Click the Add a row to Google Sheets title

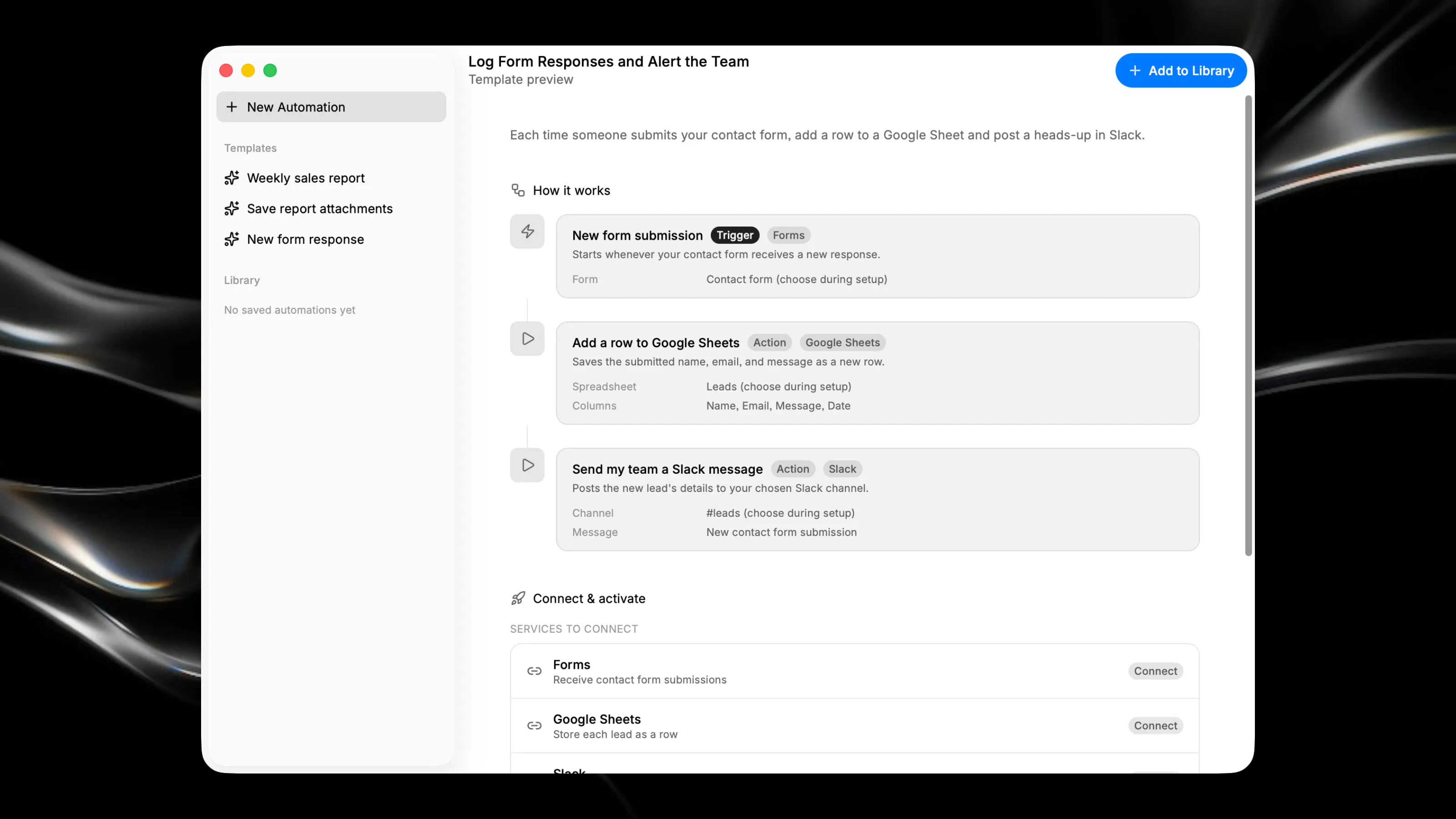[x=656, y=343]
